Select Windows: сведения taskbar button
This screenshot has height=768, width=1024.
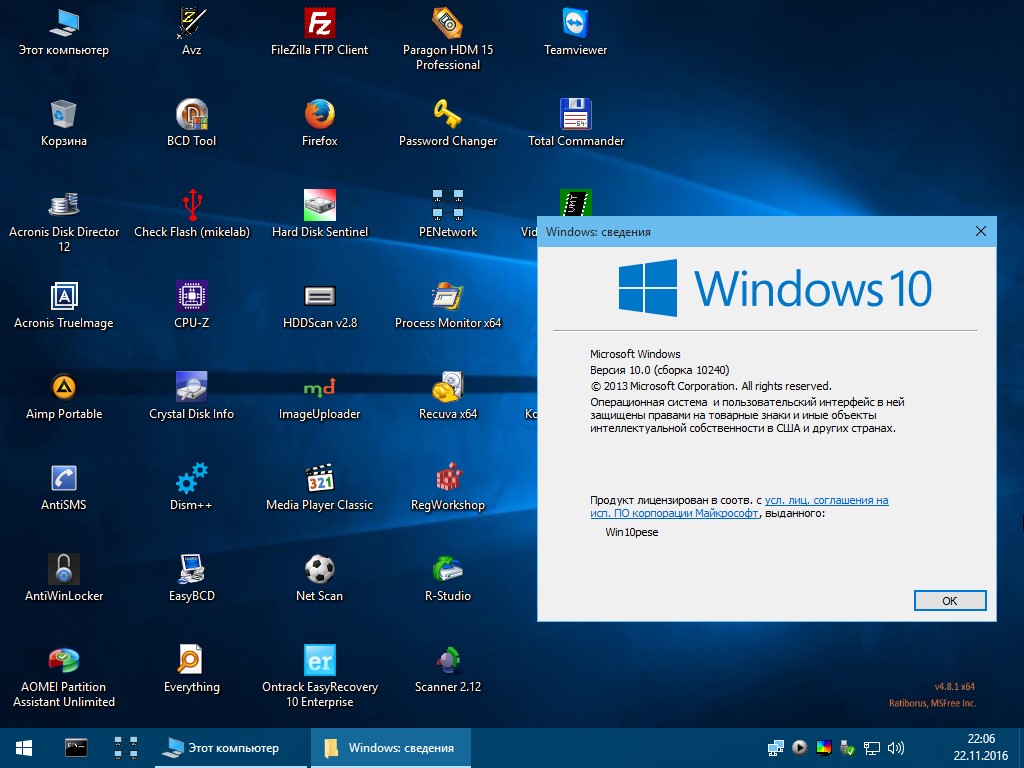[x=390, y=747]
